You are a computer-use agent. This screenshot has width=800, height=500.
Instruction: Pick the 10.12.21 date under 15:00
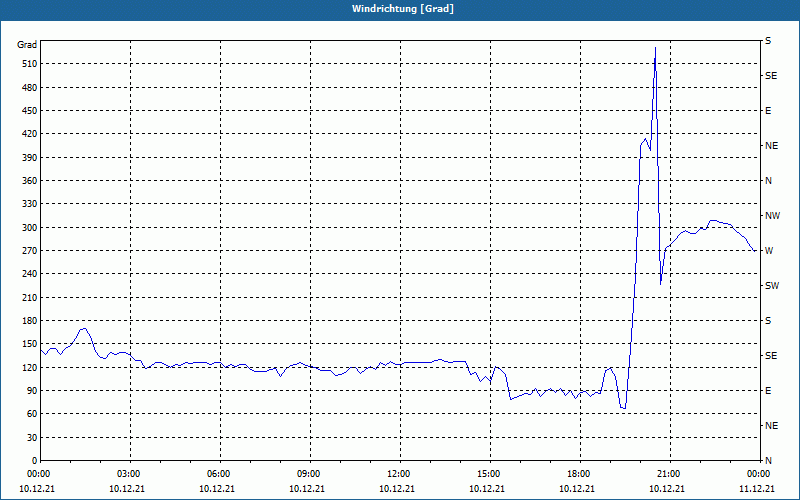487,488
